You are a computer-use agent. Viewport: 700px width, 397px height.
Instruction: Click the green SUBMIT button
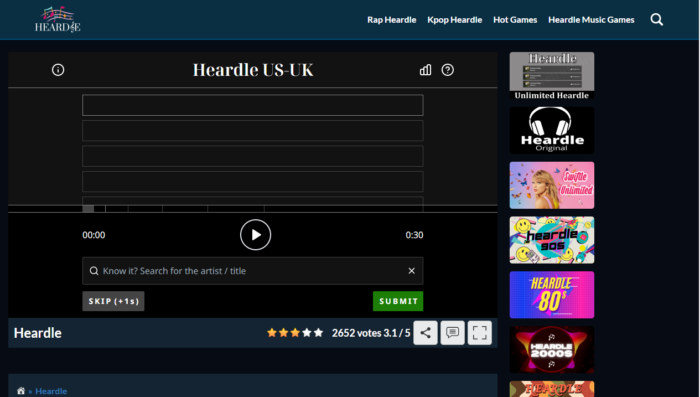coord(398,301)
